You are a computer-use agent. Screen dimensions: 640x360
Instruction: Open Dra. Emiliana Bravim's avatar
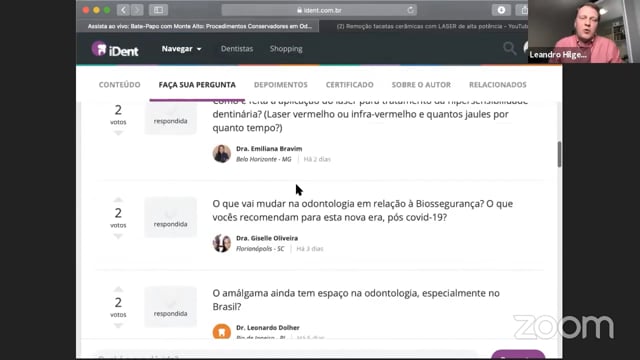(222, 154)
